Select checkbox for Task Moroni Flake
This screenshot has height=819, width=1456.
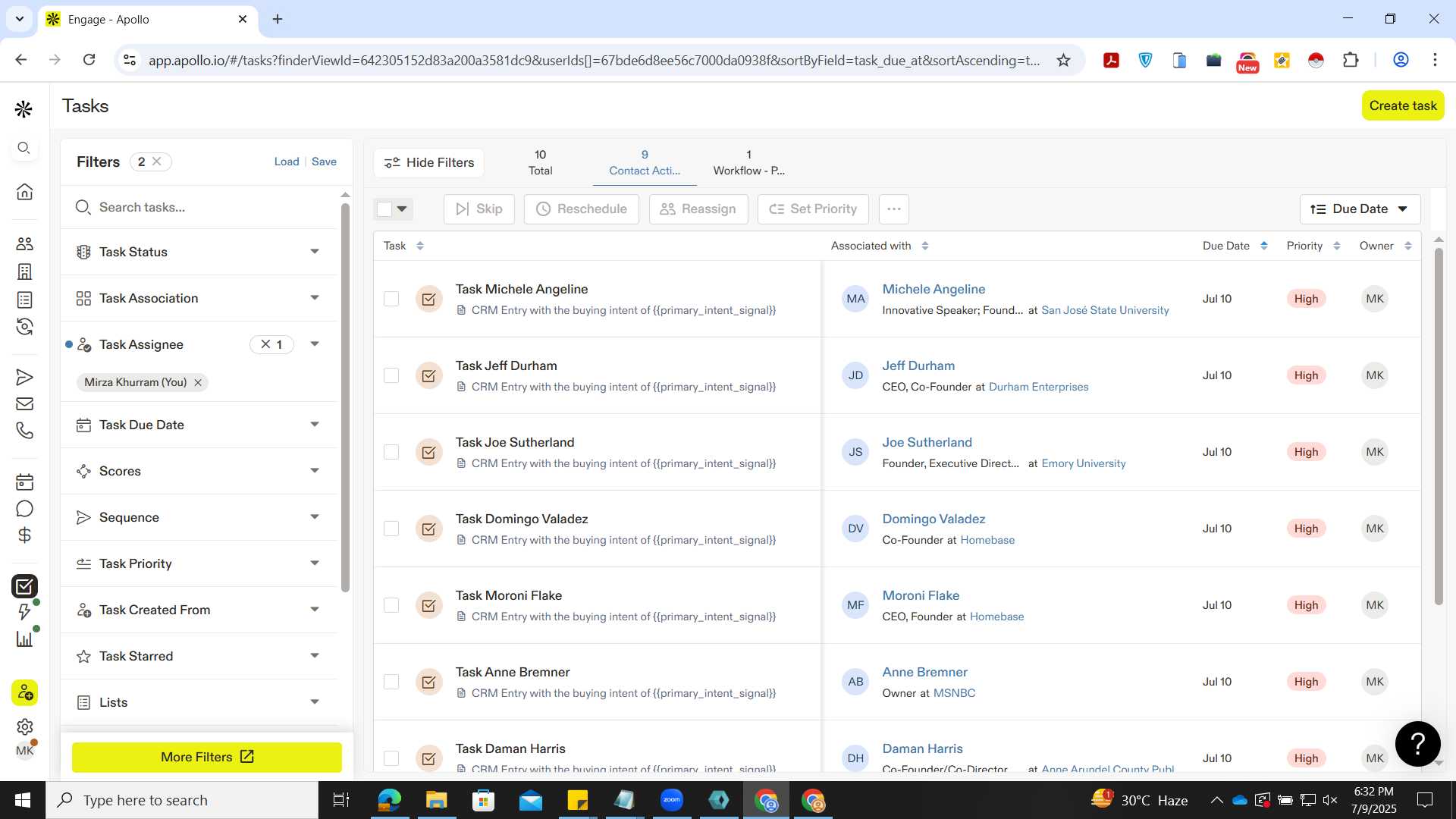(391, 605)
